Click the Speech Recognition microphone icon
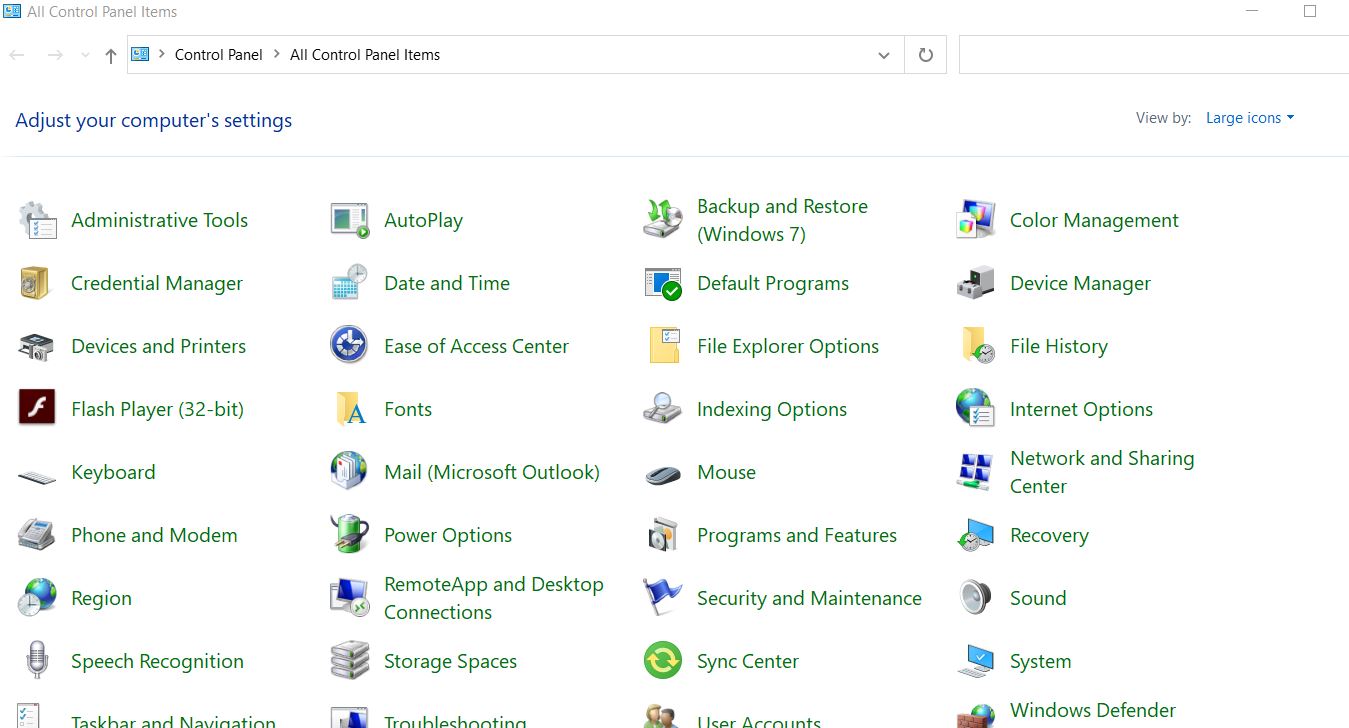 pyautogui.click(x=37, y=661)
